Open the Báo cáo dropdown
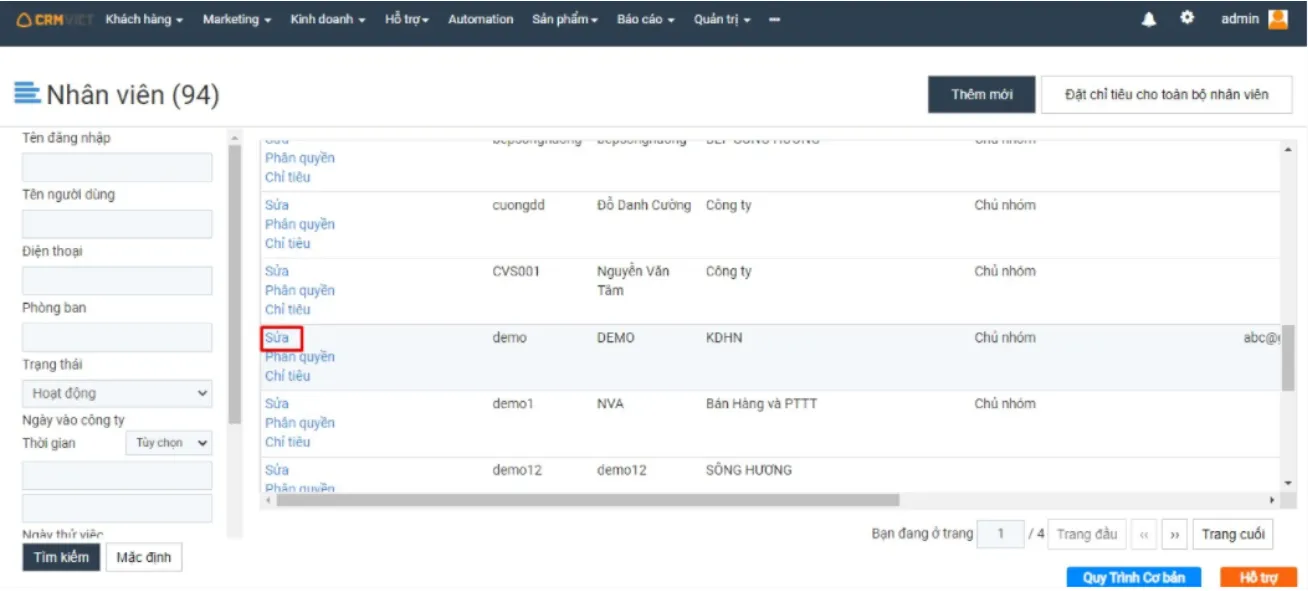 click(646, 19)
